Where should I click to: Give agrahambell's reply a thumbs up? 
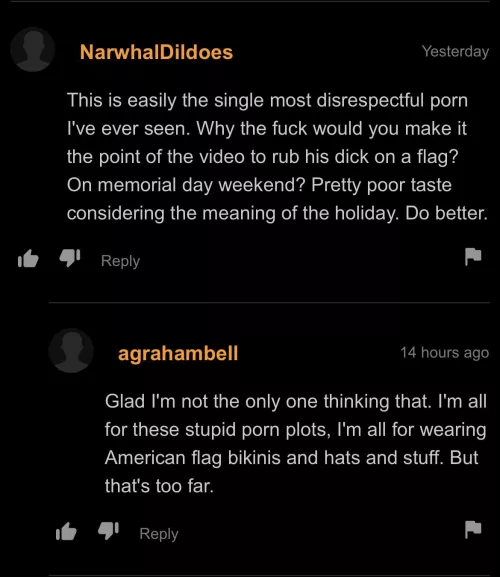[66, 532]
